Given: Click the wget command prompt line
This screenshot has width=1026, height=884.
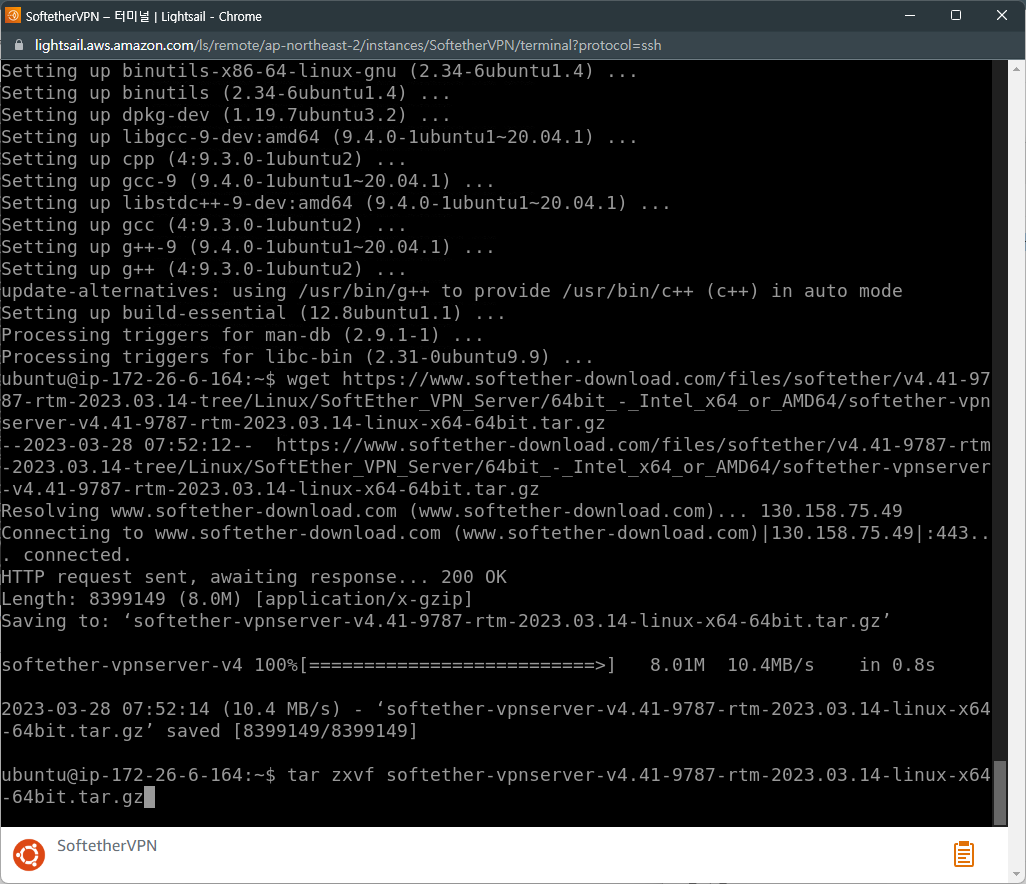Looking at the screenshot, I should pos(495,401).
